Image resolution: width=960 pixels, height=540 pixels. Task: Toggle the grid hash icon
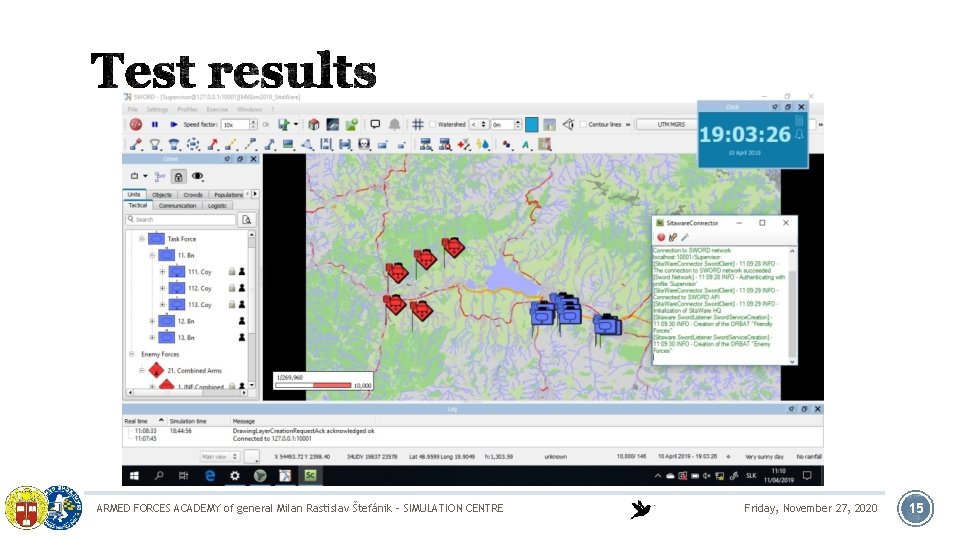tap(418, 124)
